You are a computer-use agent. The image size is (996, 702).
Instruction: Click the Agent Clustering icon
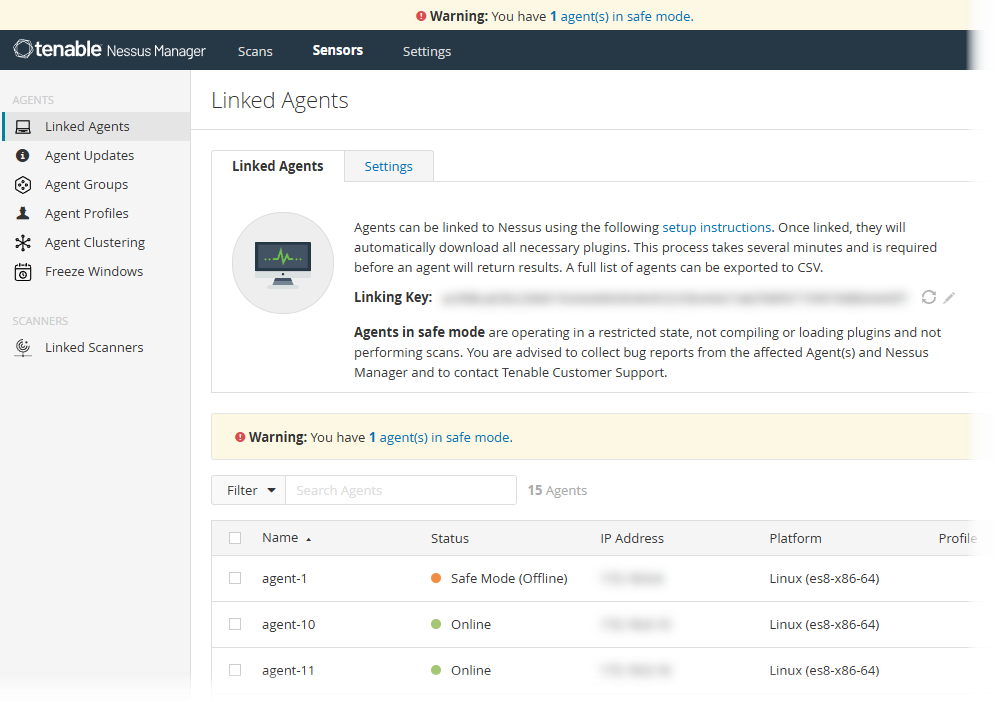pos(23,243)
